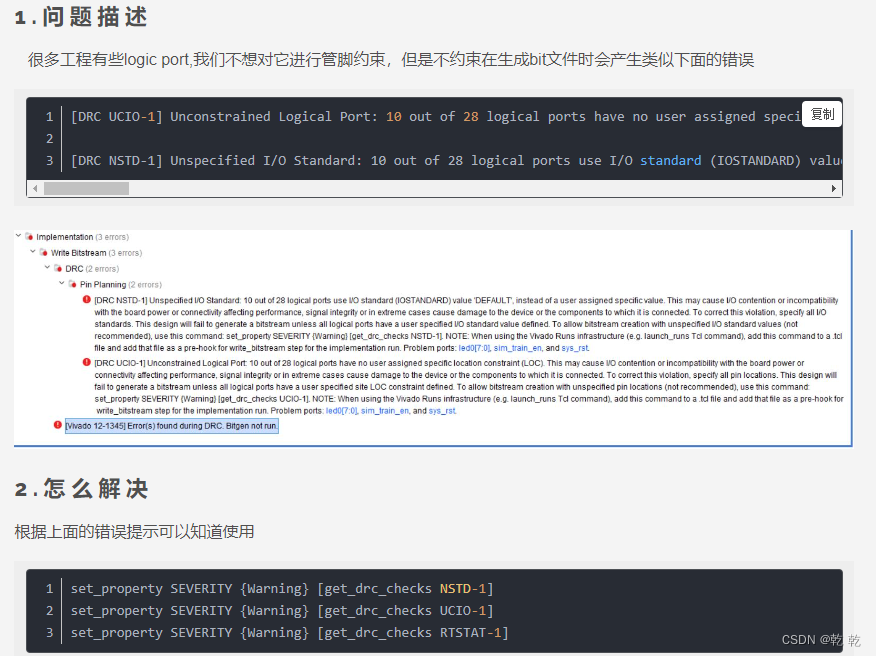Open sys_rst link in NSTD-1 message

click(575, 348)
